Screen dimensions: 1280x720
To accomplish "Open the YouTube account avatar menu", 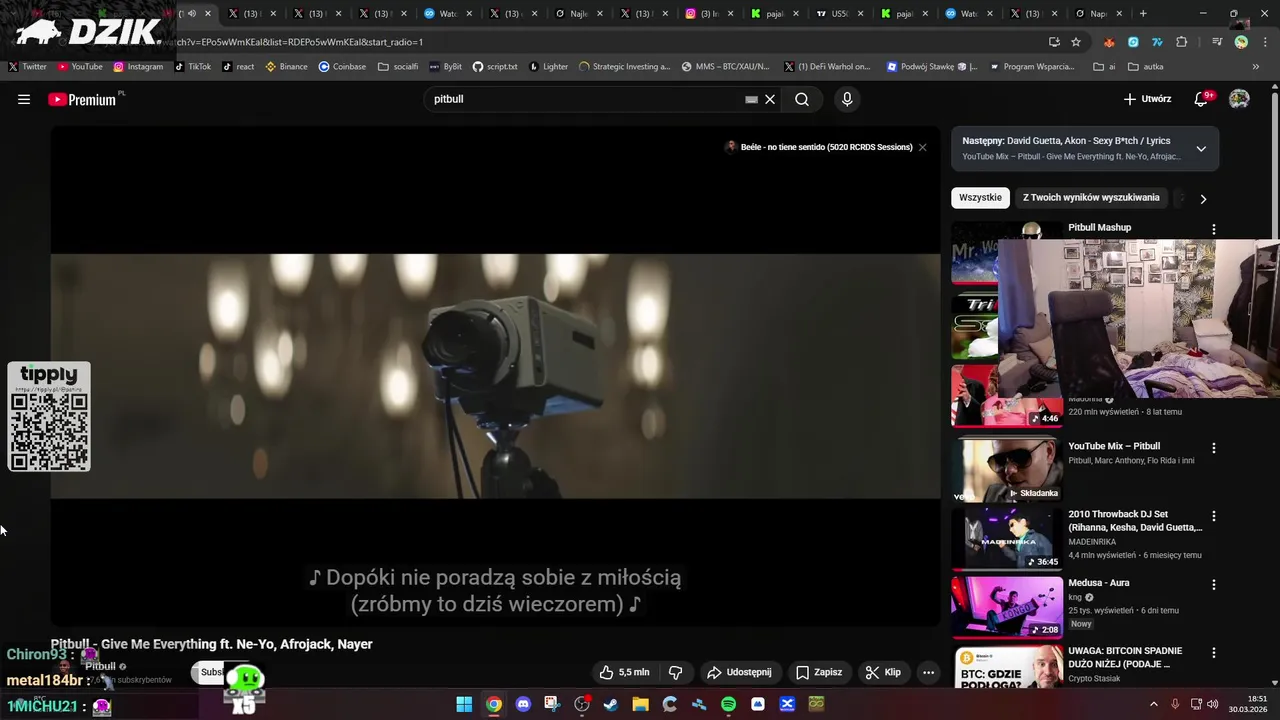I will 1239,99.
